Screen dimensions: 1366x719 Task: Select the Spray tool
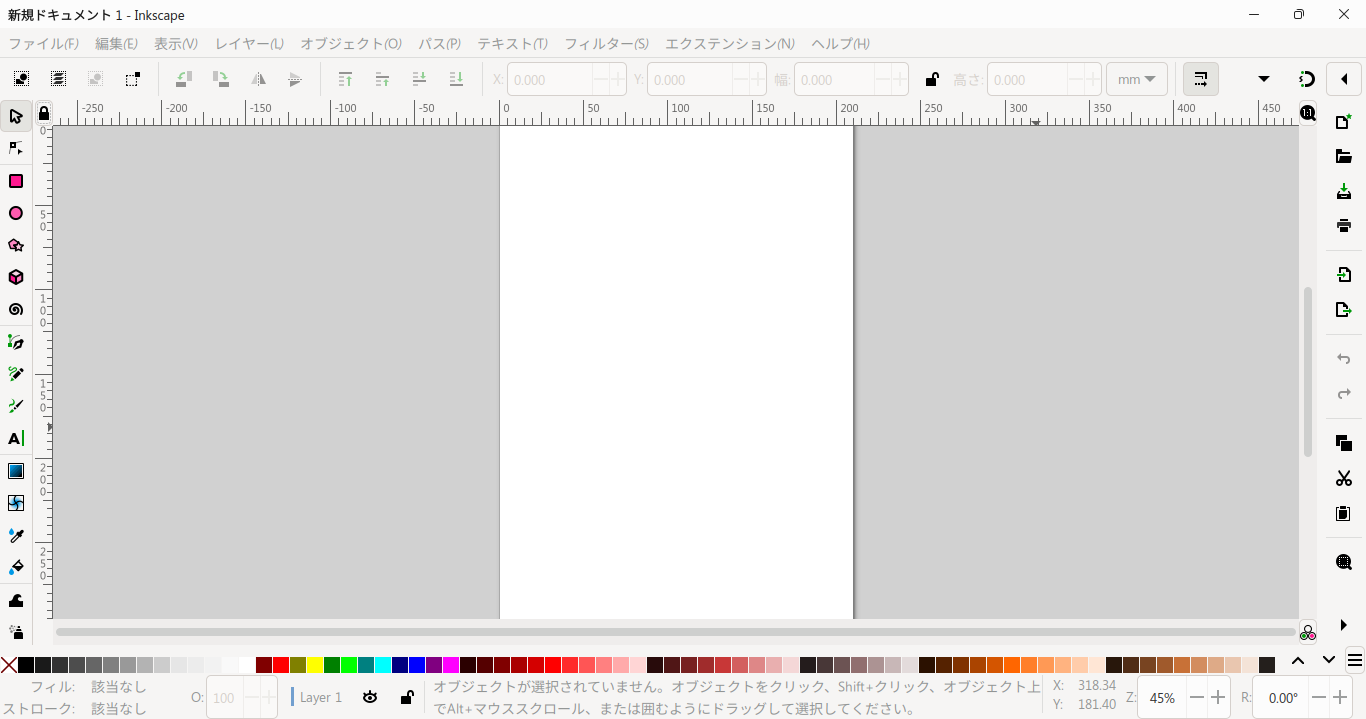pyautogui.click(x=16, y=632)
